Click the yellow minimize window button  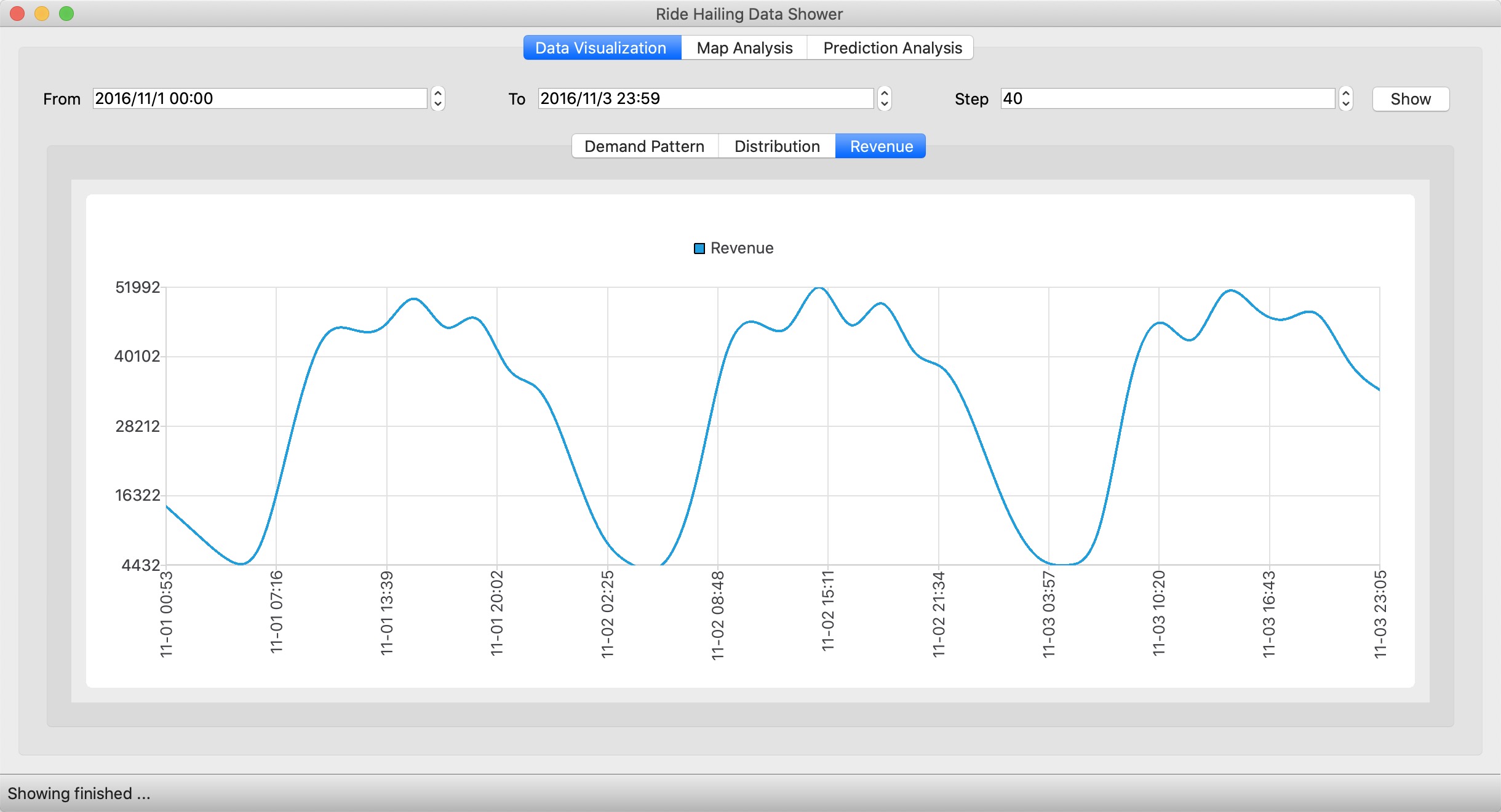(x=42, y=14)
